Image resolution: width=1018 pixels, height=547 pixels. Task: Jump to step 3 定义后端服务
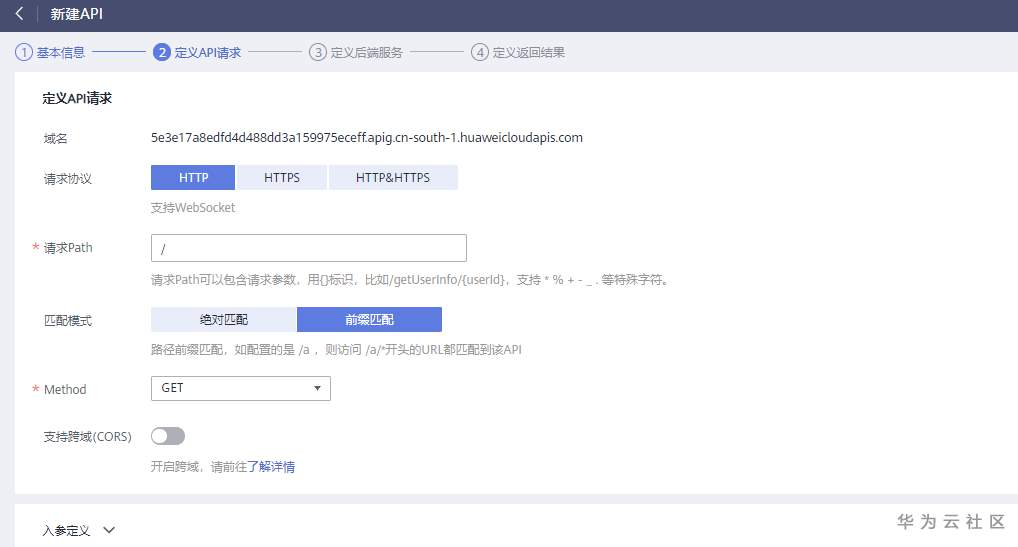[x=356, y=53]
